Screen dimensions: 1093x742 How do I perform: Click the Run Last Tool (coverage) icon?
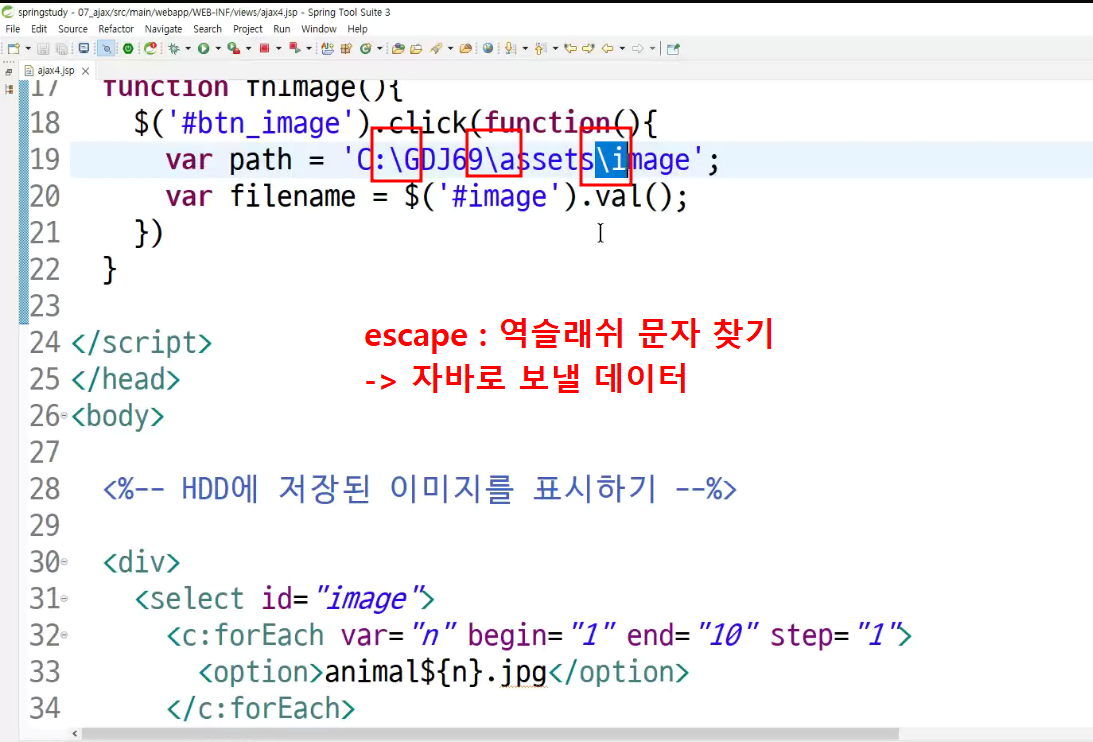click(x=234, y=49)
